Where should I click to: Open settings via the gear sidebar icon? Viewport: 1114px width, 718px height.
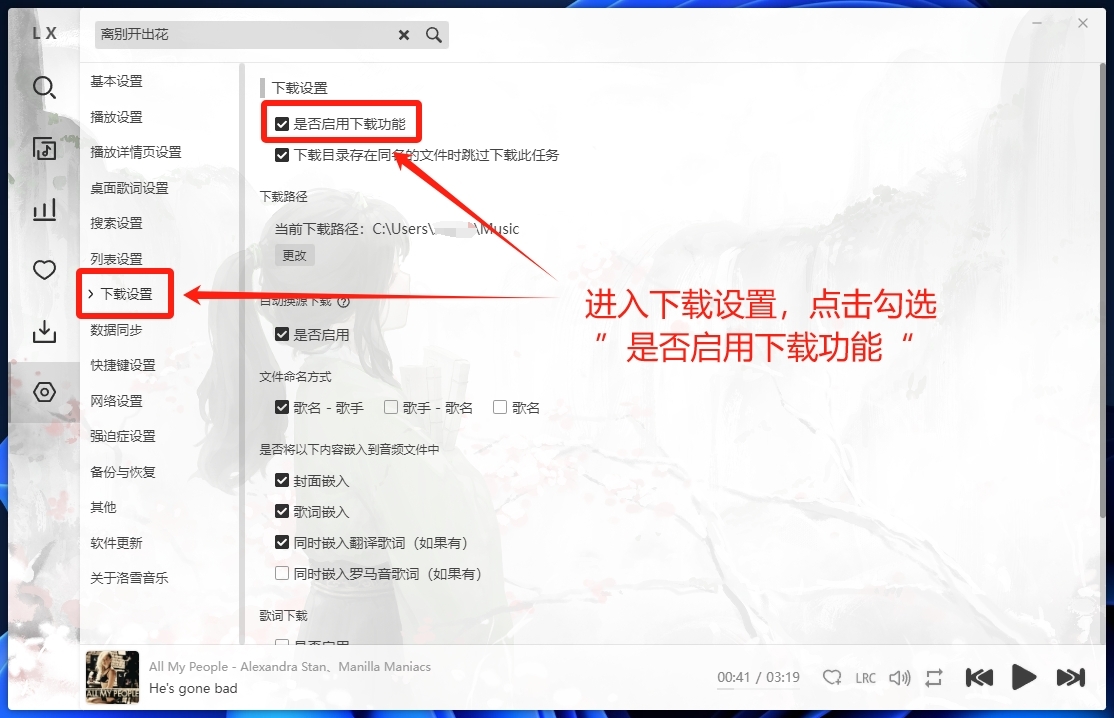tap(44, 392)
